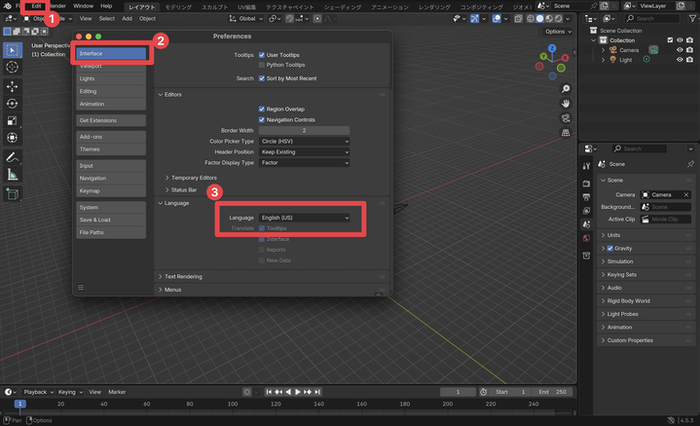Expand the Units panel in Scene properties
This screenshot has width=700, height=426.
pyautogui.click(x=616, y=235)
